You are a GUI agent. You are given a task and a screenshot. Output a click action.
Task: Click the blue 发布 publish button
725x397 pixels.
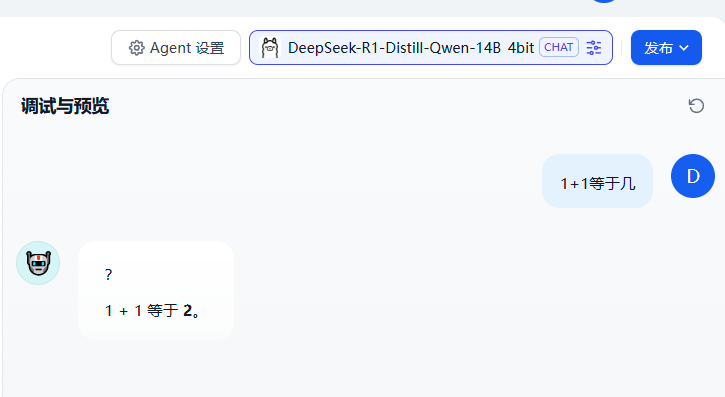(x=666, y=48)
